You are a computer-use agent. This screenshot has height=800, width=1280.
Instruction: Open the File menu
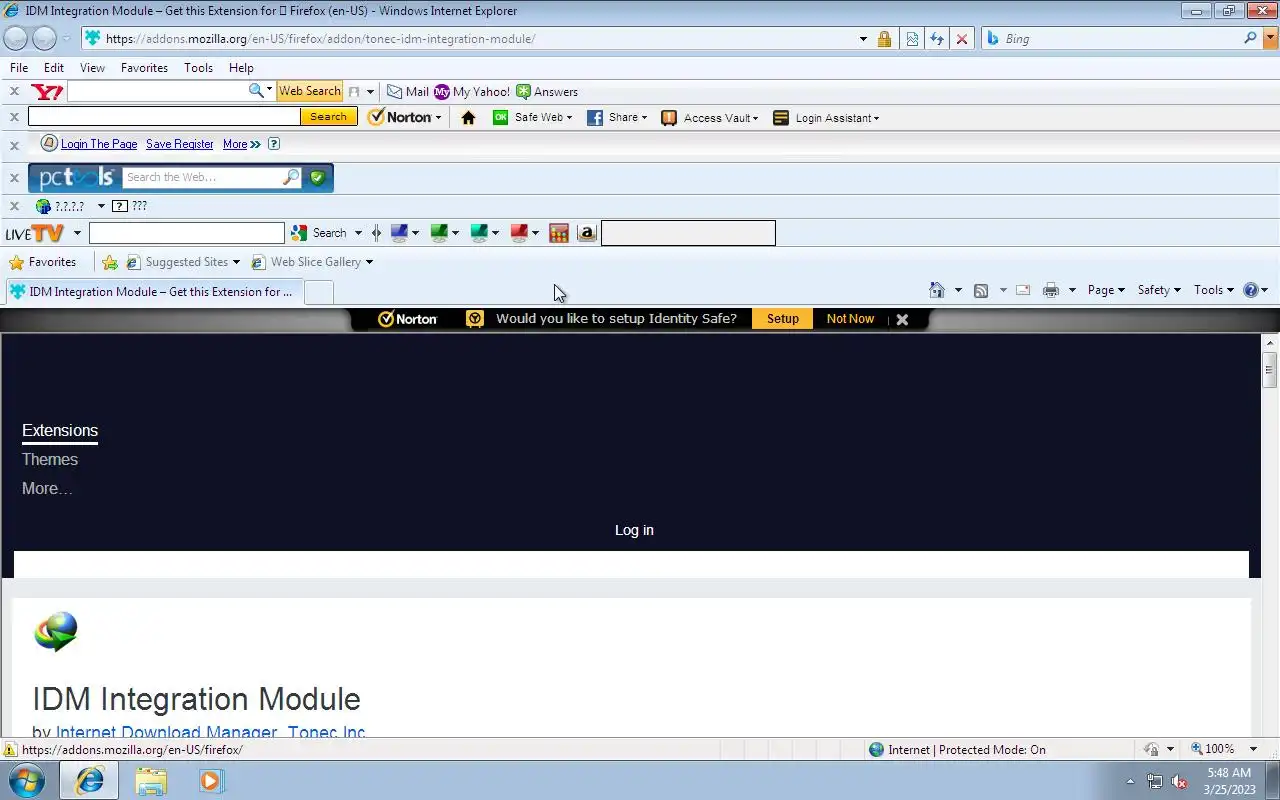[x=19, y=68]
